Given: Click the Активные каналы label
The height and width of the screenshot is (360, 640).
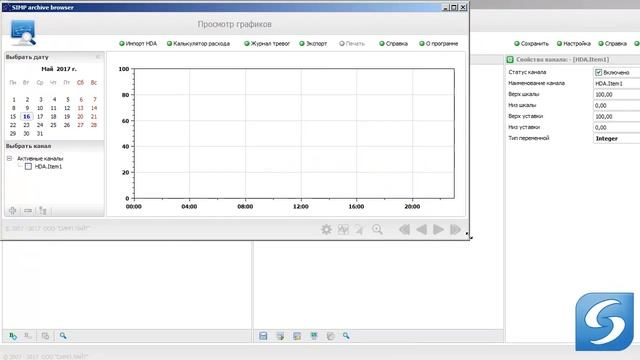Looking at the screenshot, I should point(40,158).
